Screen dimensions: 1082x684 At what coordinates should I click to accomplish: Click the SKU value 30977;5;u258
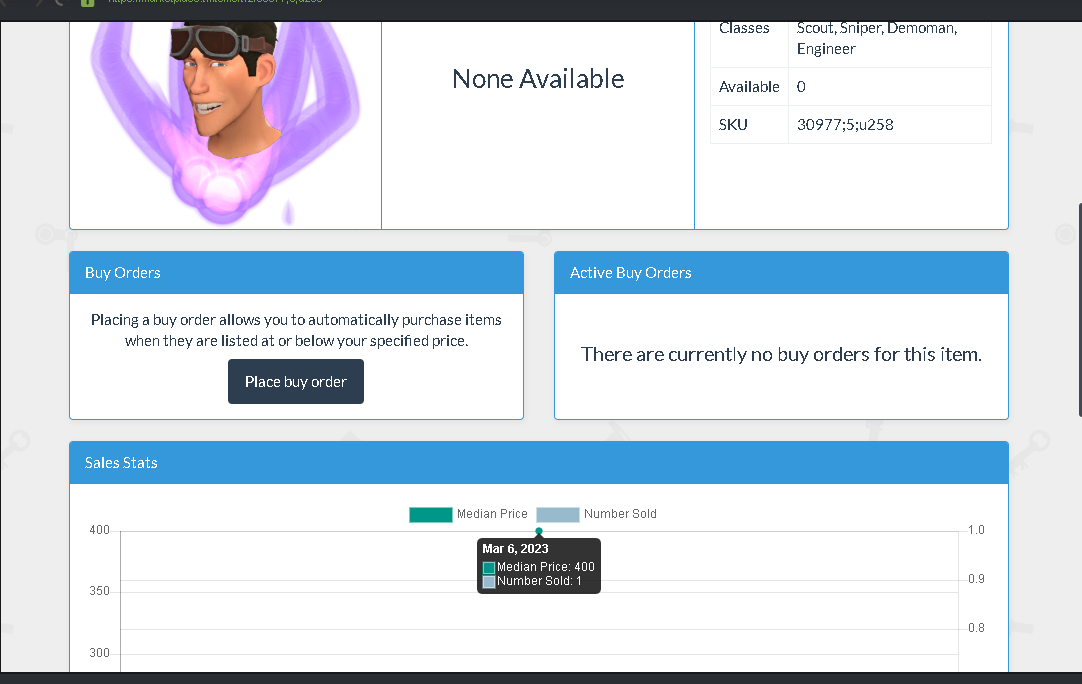[x=845, y=125]
